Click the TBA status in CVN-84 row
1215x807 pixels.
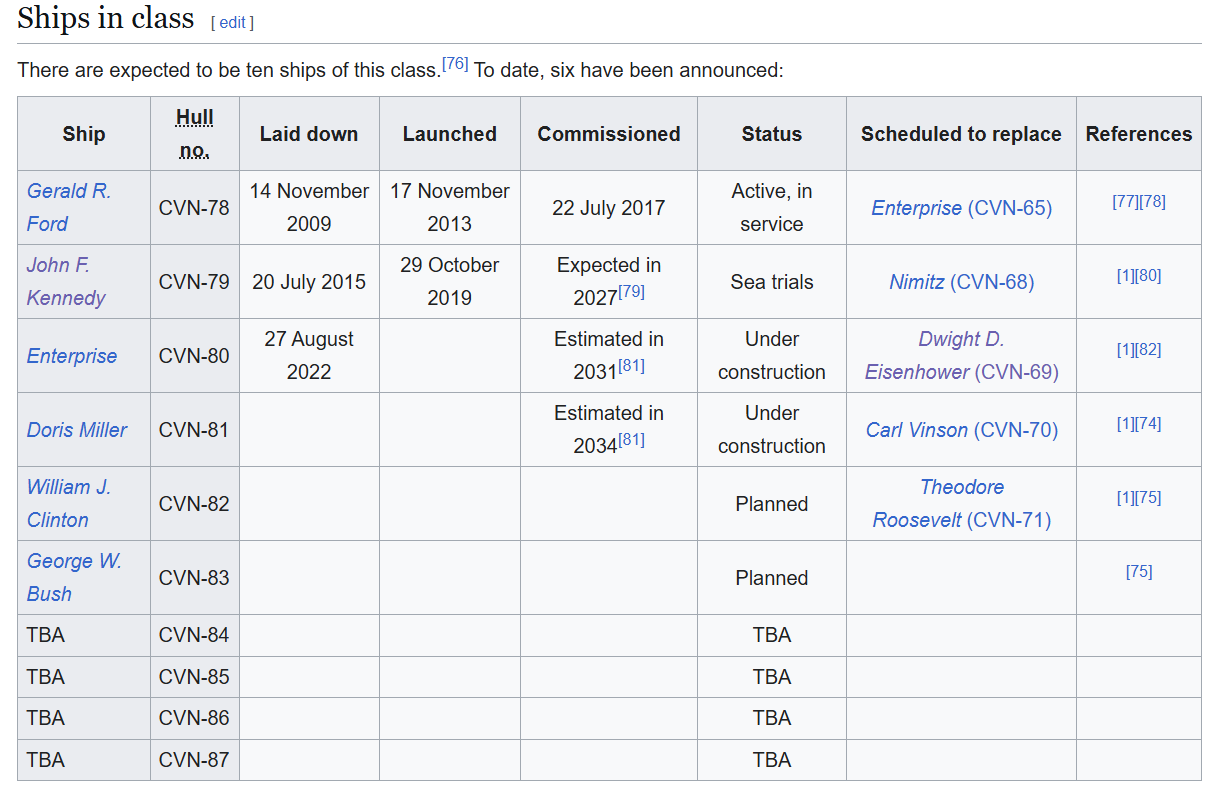772,635
